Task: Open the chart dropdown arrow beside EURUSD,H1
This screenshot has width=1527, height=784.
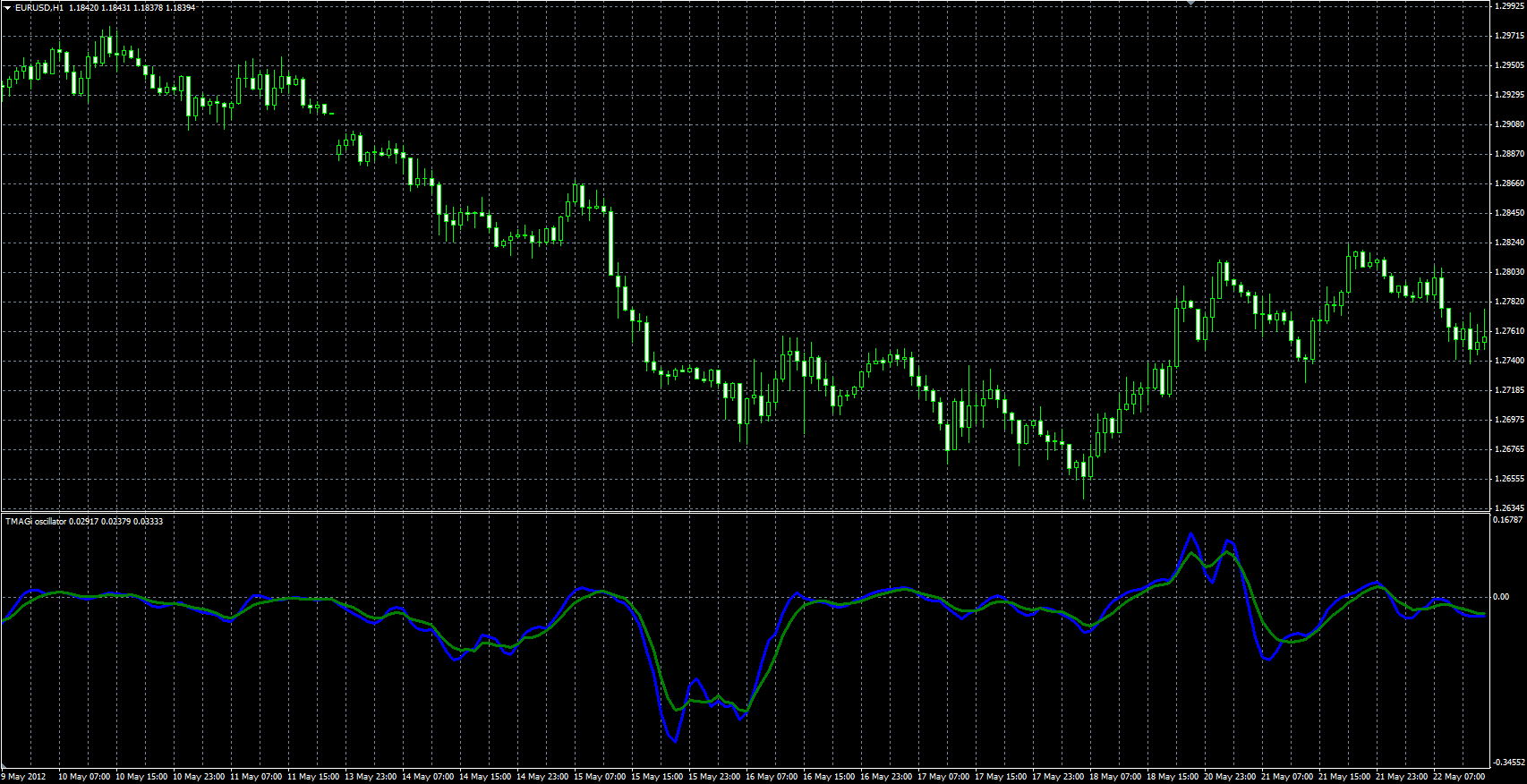Action: (7, 7)
